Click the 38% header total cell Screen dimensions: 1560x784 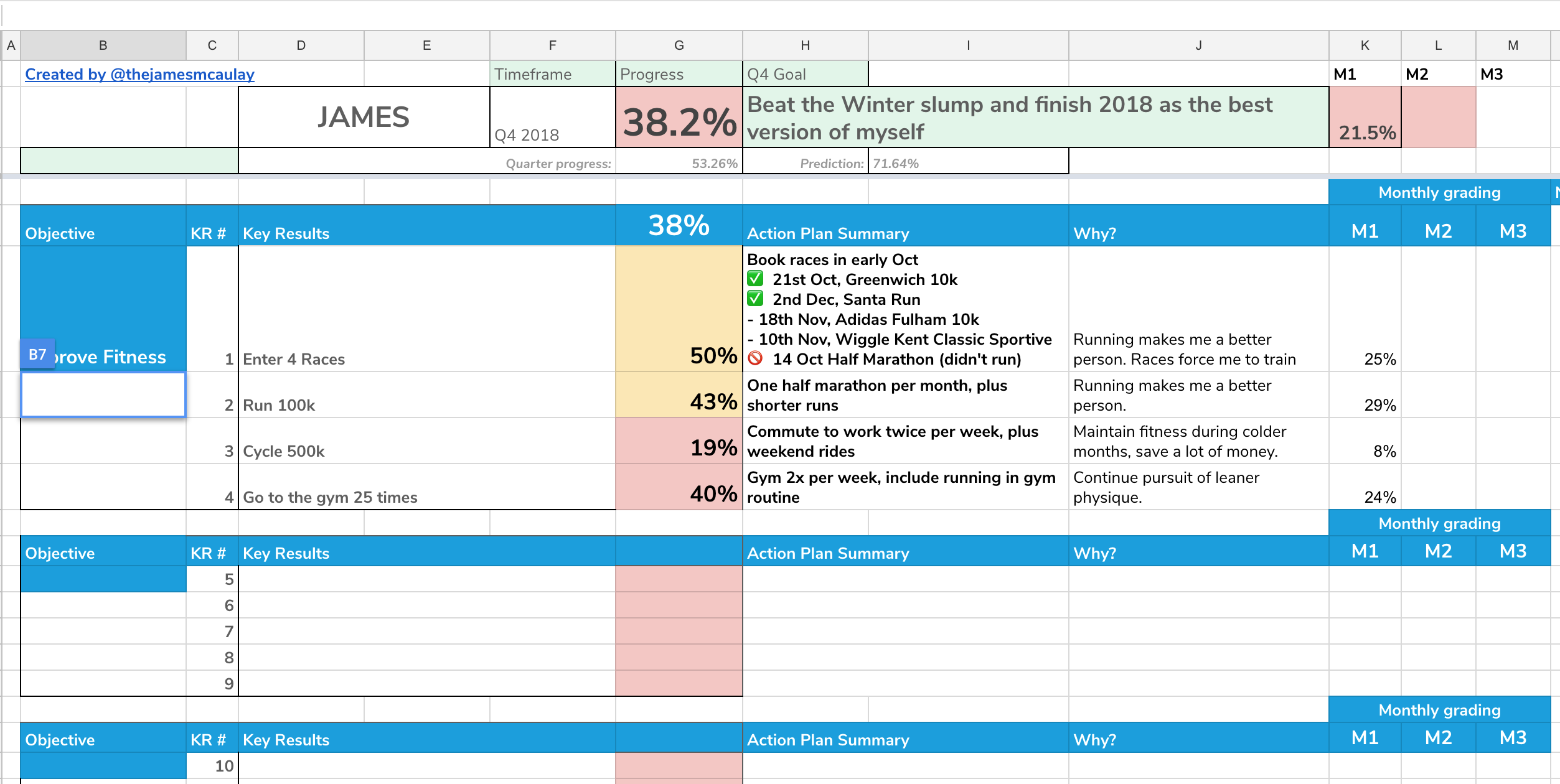coord(679,225)
